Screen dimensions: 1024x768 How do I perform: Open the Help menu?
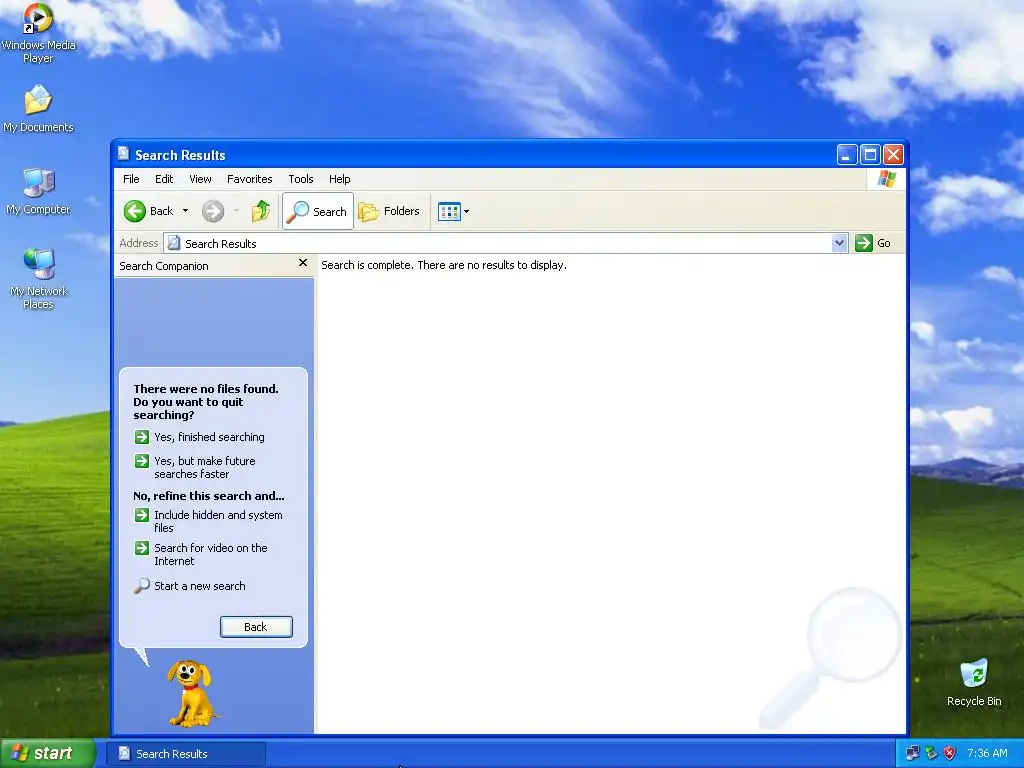[x=340, y=179]
